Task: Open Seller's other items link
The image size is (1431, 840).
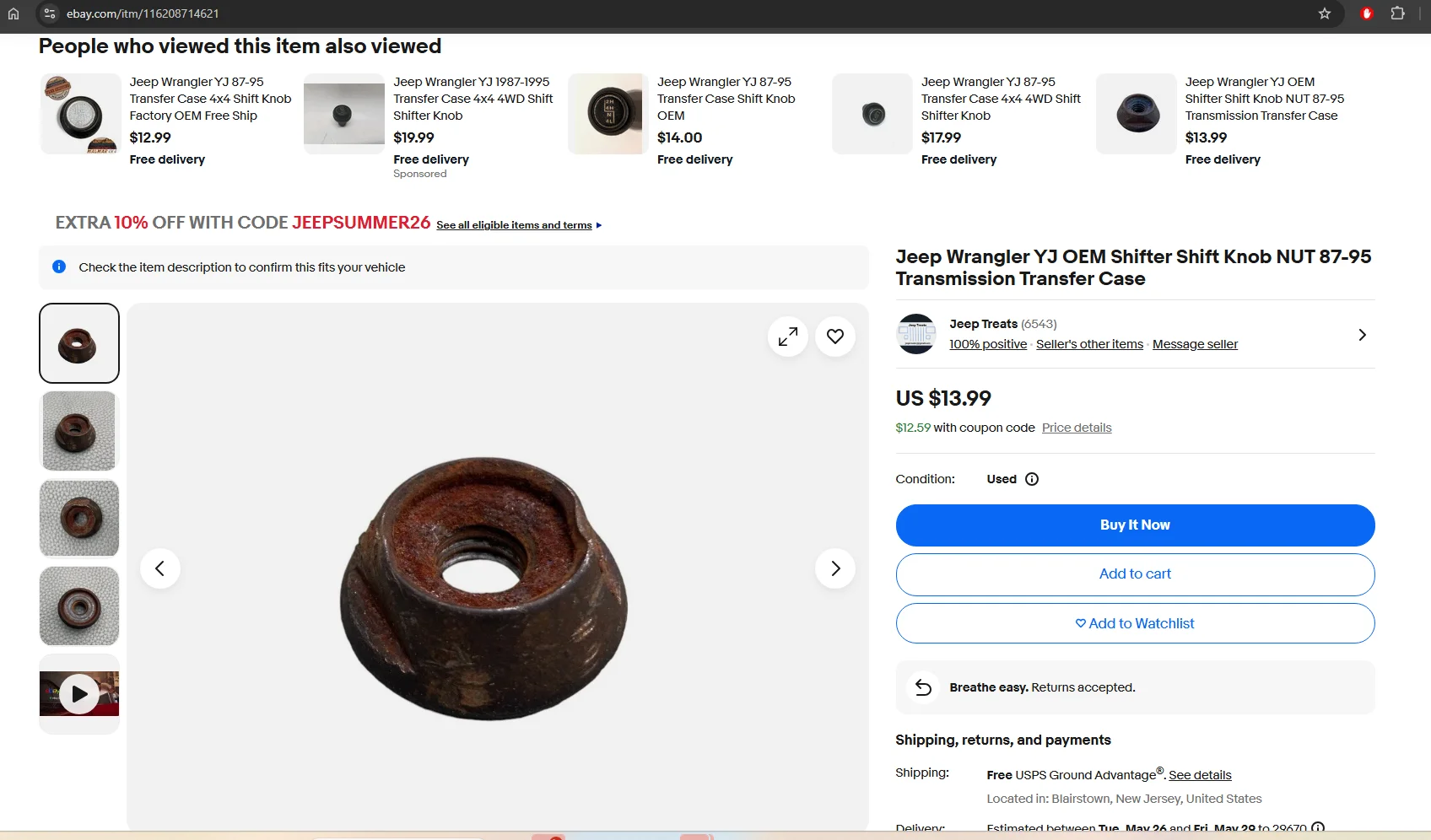Action: [x=1089, y=344]
